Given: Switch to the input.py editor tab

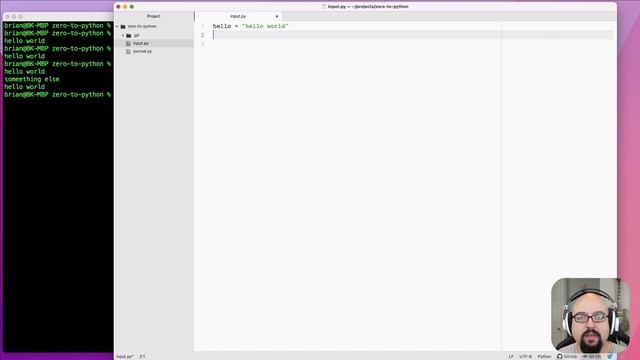Looking at the screenshot, I should click(x=238, y=16).
